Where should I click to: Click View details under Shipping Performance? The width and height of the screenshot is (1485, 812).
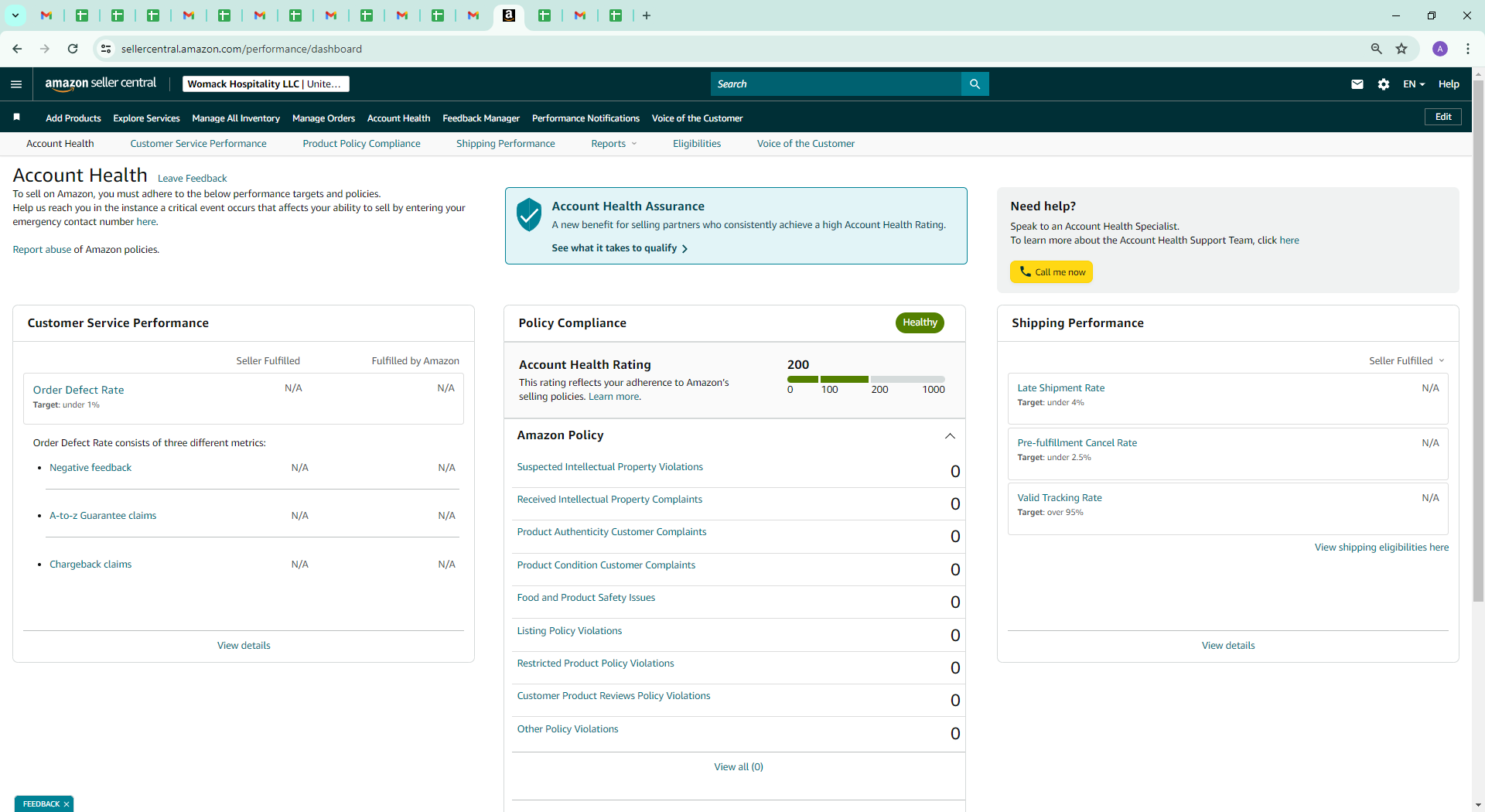(x=1228, y=646)
